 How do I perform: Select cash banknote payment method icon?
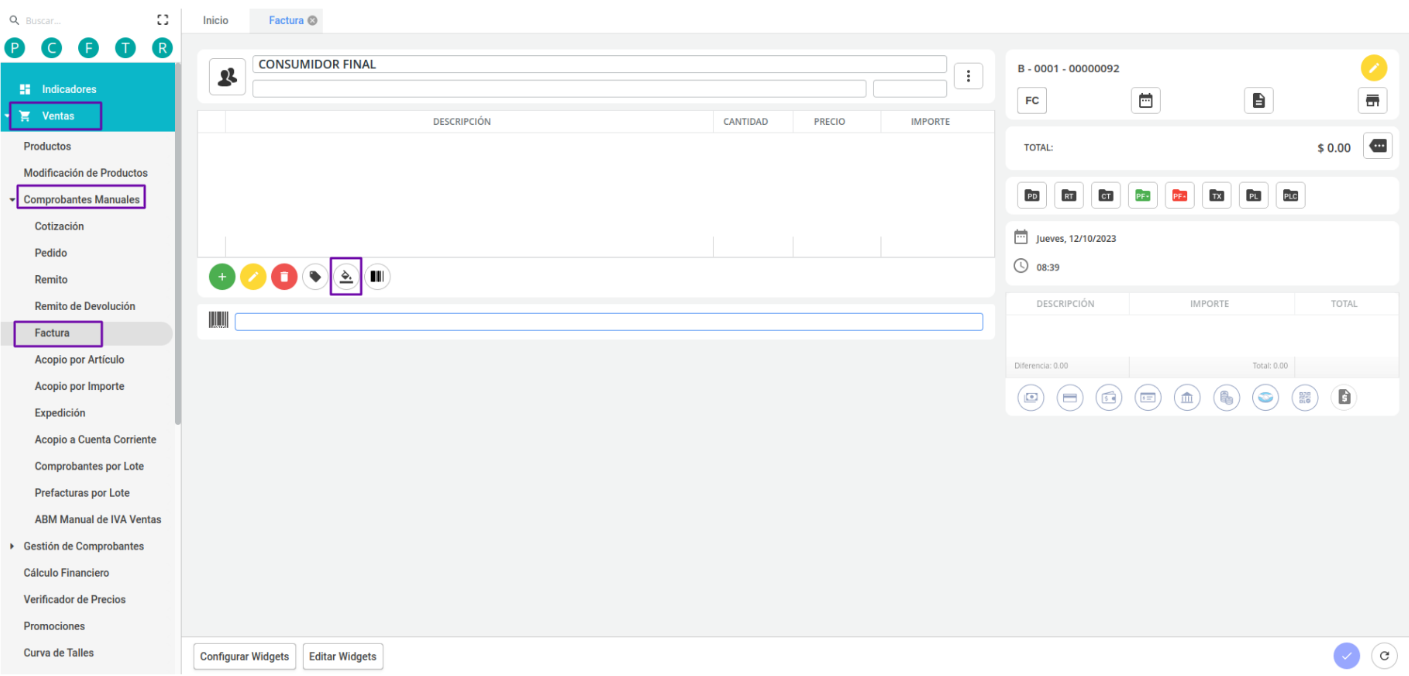(x=1031, y=398)
